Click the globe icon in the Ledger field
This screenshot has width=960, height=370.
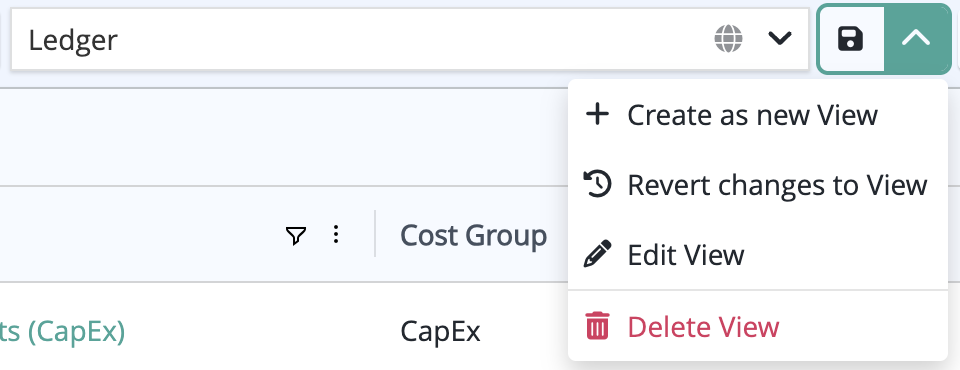coord(729,39)
